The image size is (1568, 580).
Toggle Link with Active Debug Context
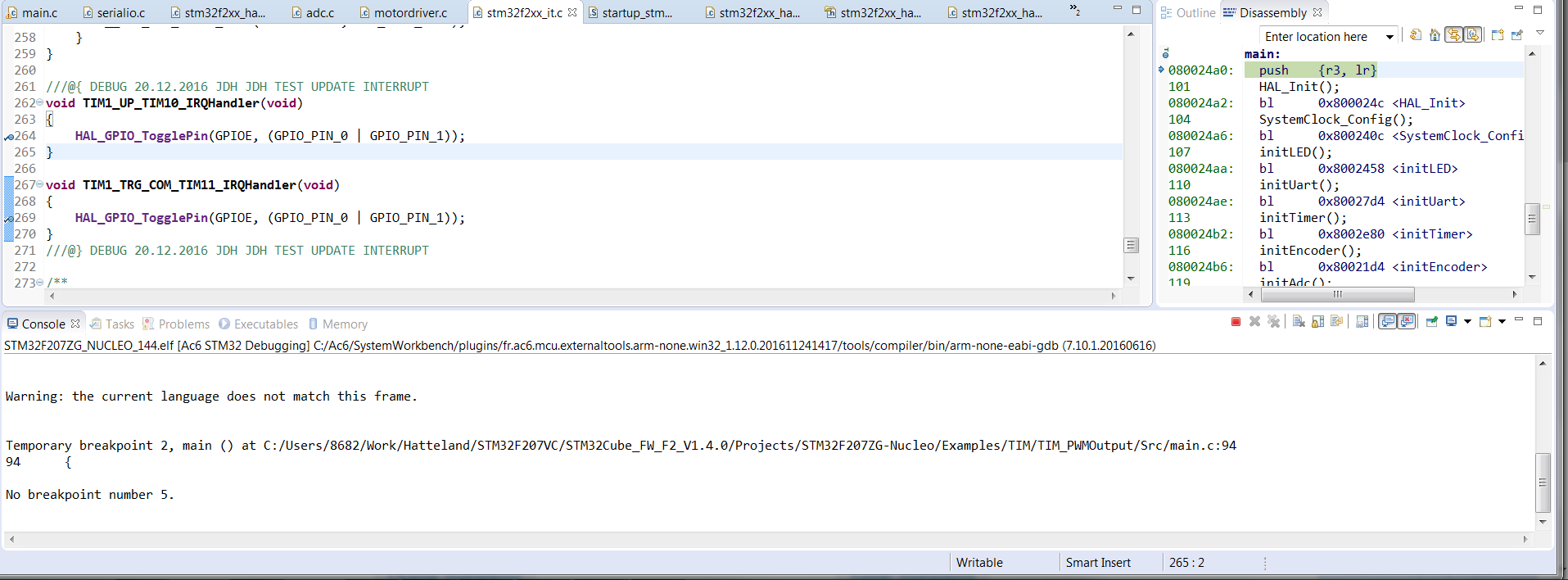[x=1453, y=35]
